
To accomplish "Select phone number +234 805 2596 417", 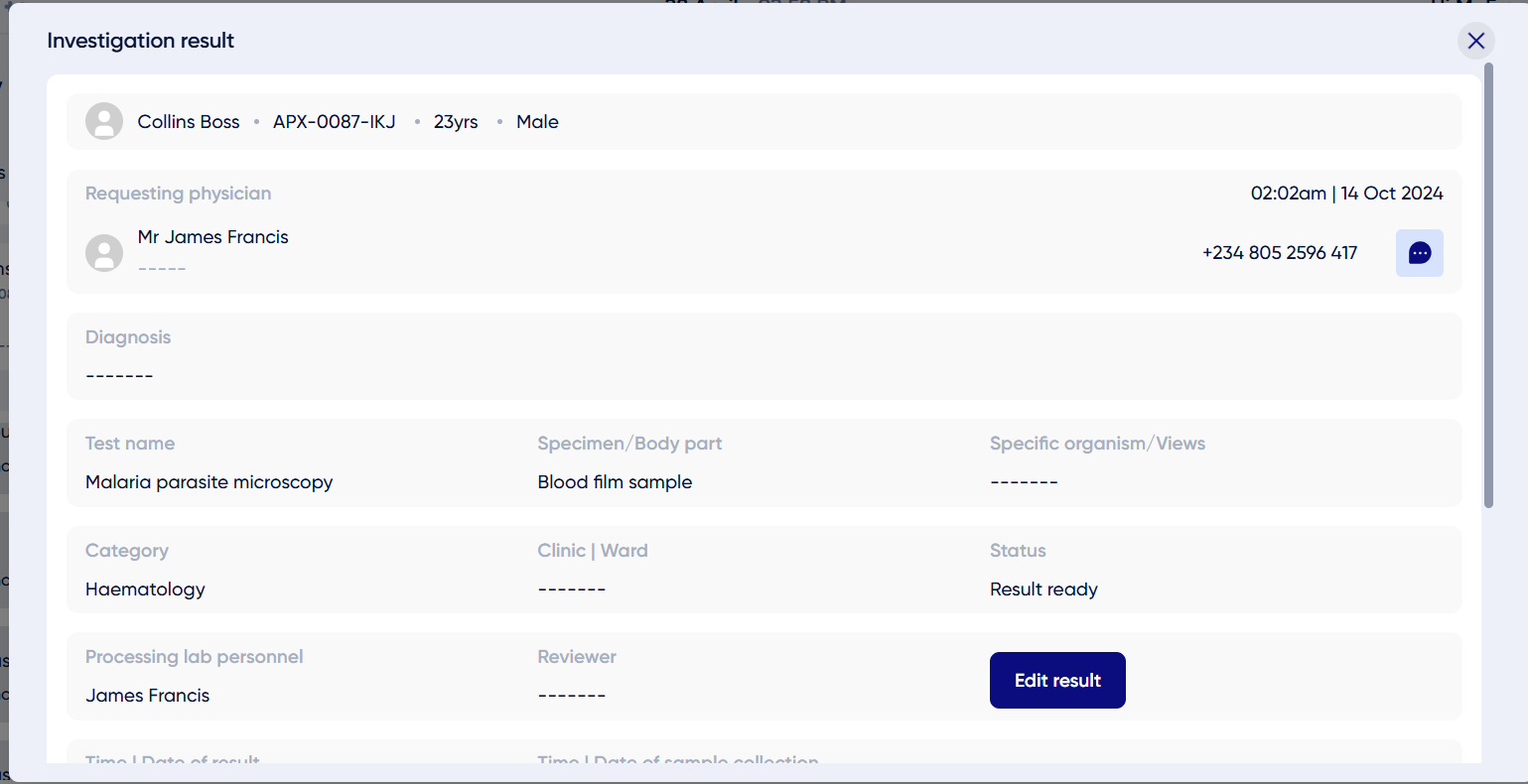I will pos(1280,253).
